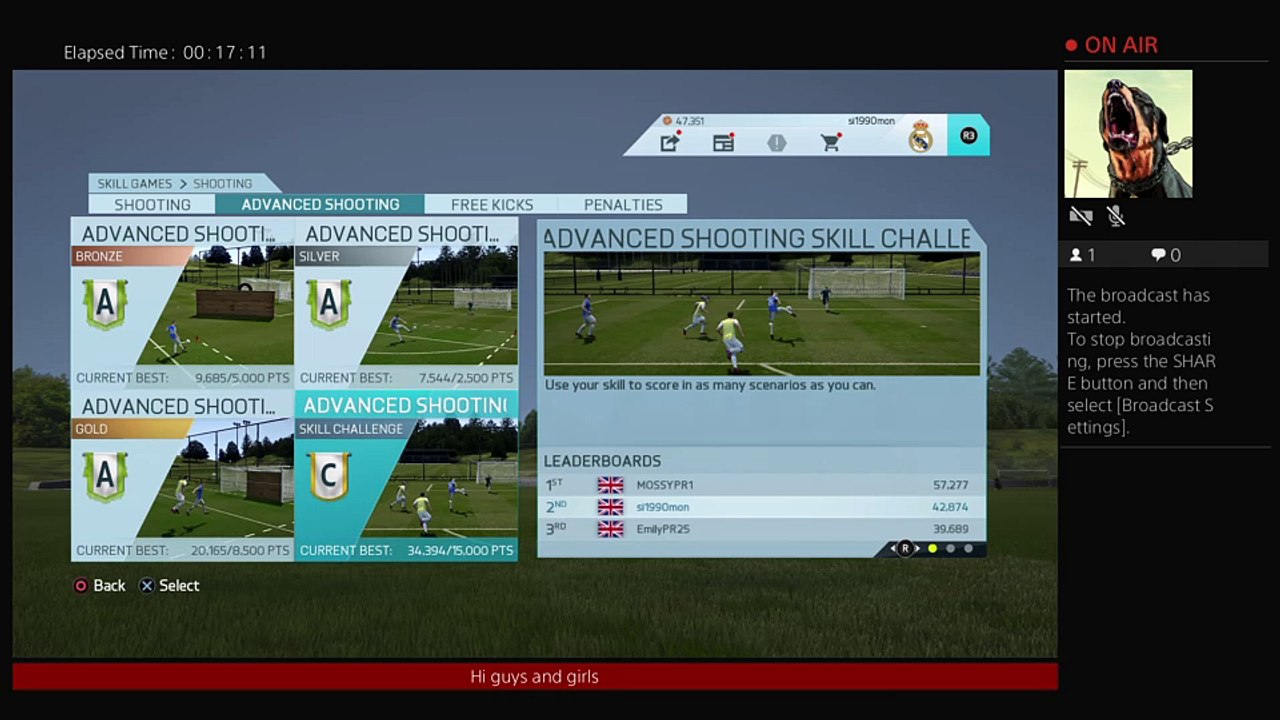Viewport: 1280px width, 720px height.
Task: Click the GOLD difficulty label
Action: (x=91, y=429)
